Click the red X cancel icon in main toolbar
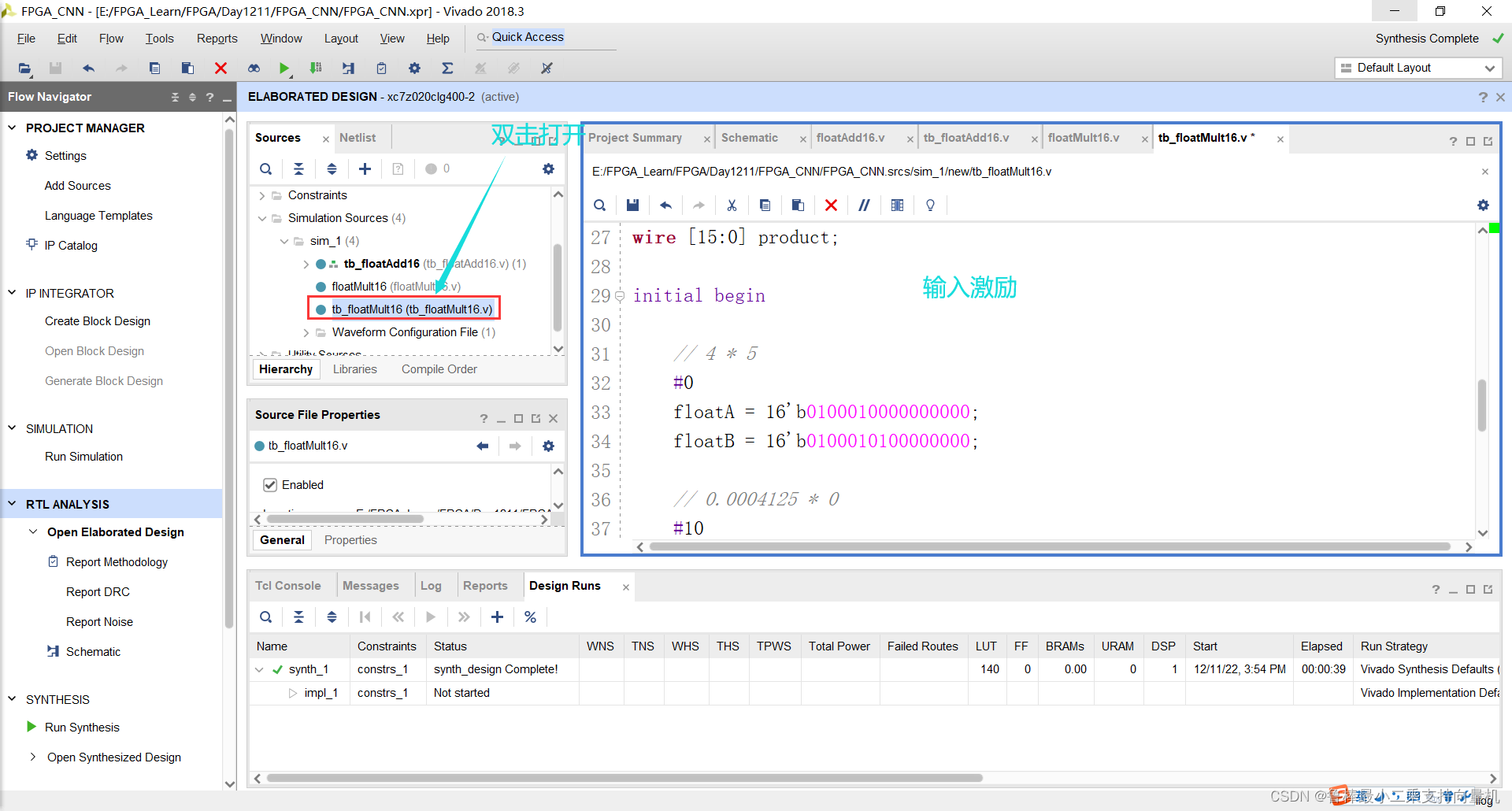 pyautogui.click(x=221, y=69)
